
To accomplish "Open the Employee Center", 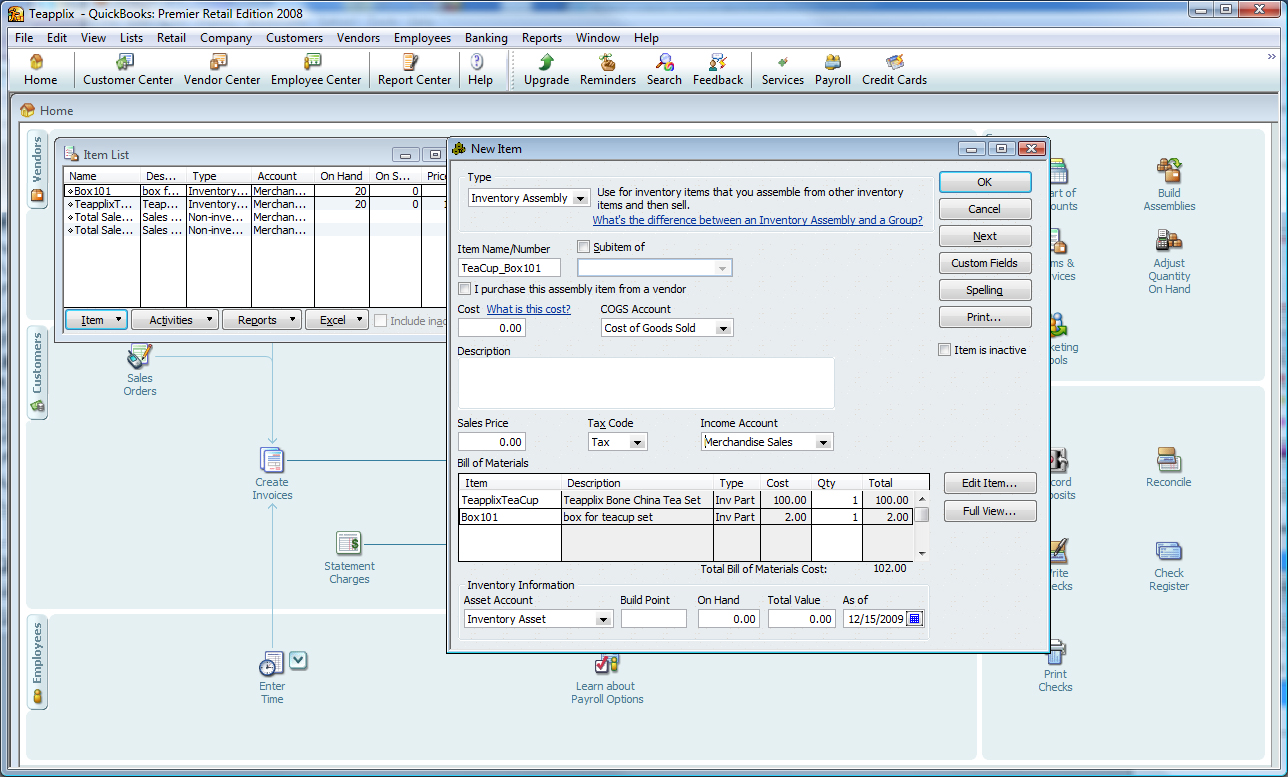I will tap(316, 69).
